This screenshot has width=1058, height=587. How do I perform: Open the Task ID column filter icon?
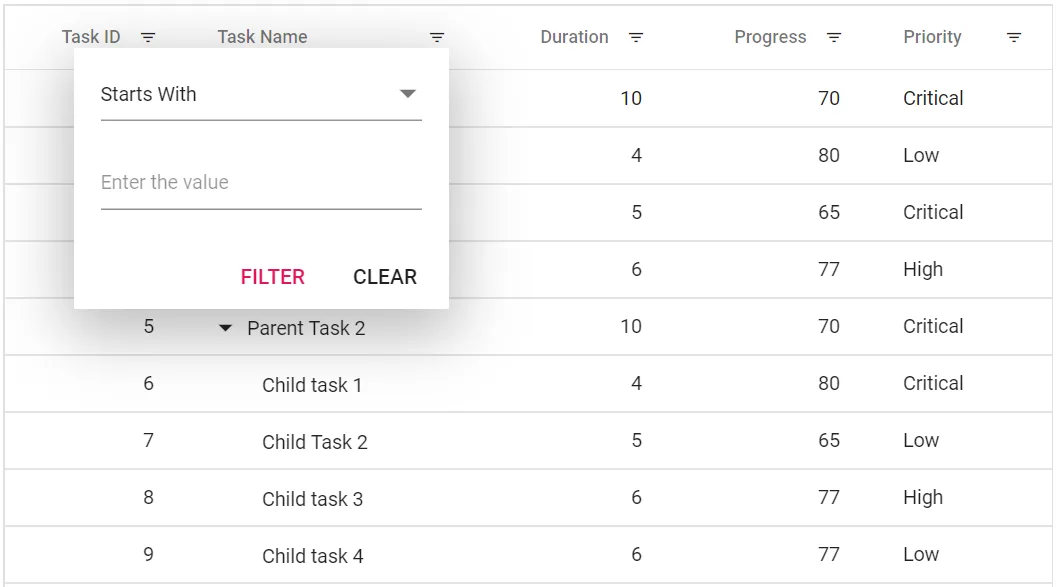(x=148, y=37)
